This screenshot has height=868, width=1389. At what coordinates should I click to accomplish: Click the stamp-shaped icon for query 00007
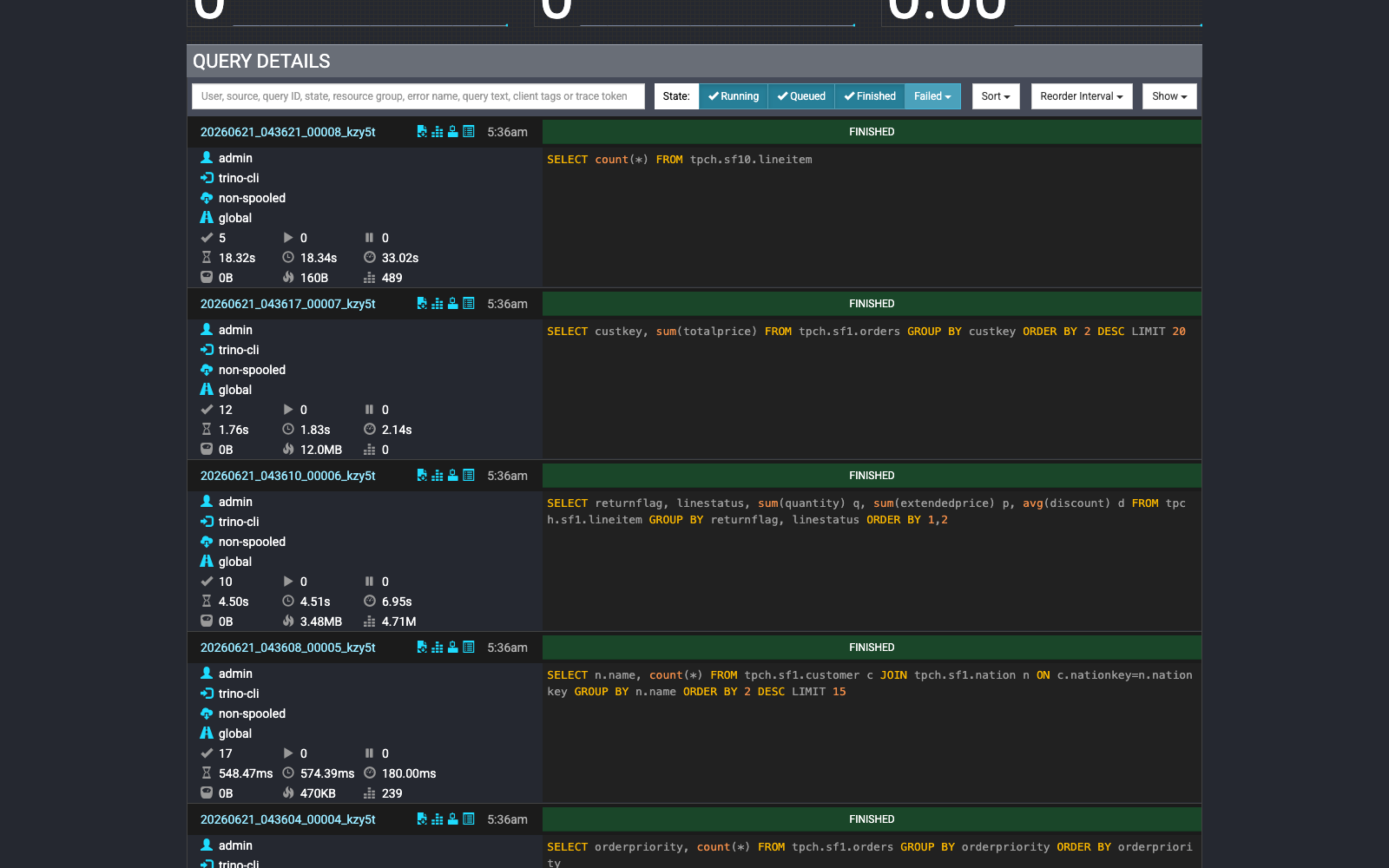point(453,304)
